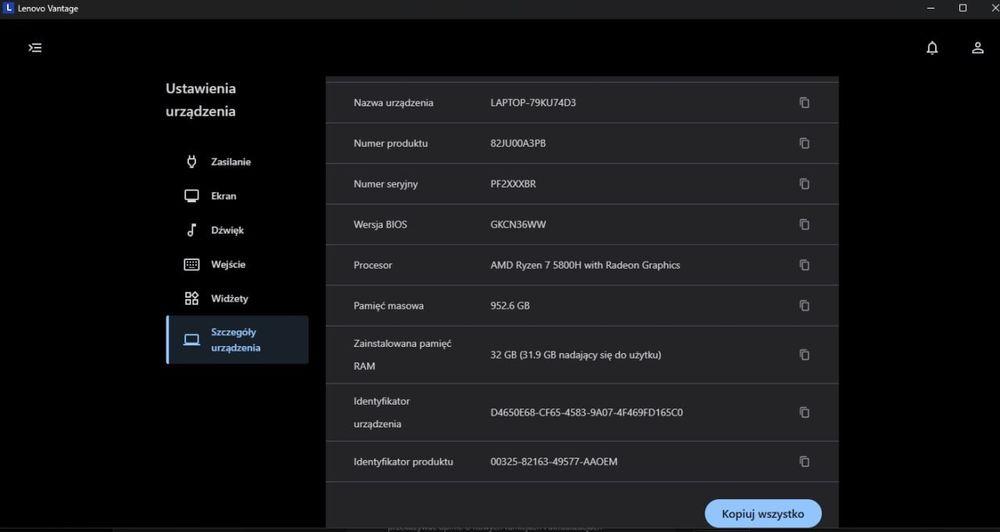Click the Wersja BIOS label
Viewport: 1000px width, 532px height.
click(x=380, y=225)
